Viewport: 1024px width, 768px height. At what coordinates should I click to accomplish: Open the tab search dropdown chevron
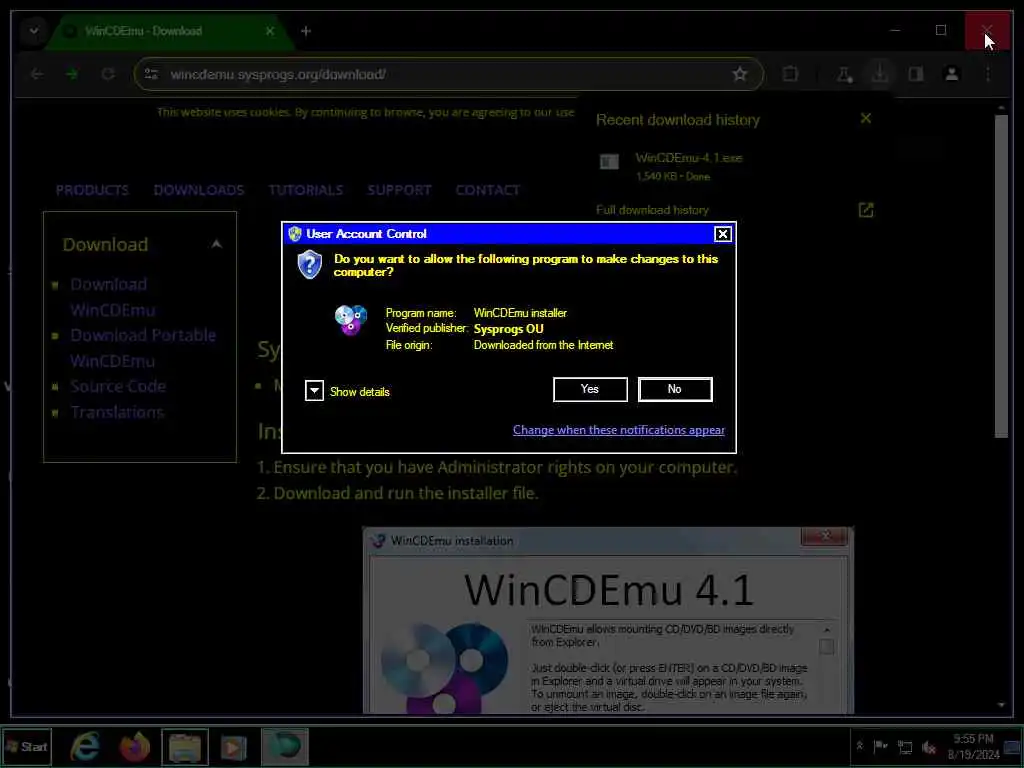point(33,31)
